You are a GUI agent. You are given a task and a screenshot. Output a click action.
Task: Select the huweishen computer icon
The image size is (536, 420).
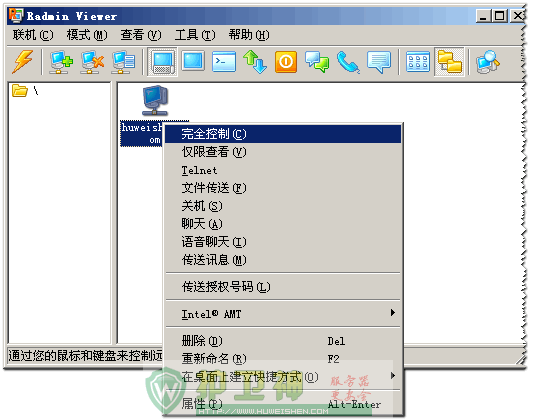click(x=155, y=100)
